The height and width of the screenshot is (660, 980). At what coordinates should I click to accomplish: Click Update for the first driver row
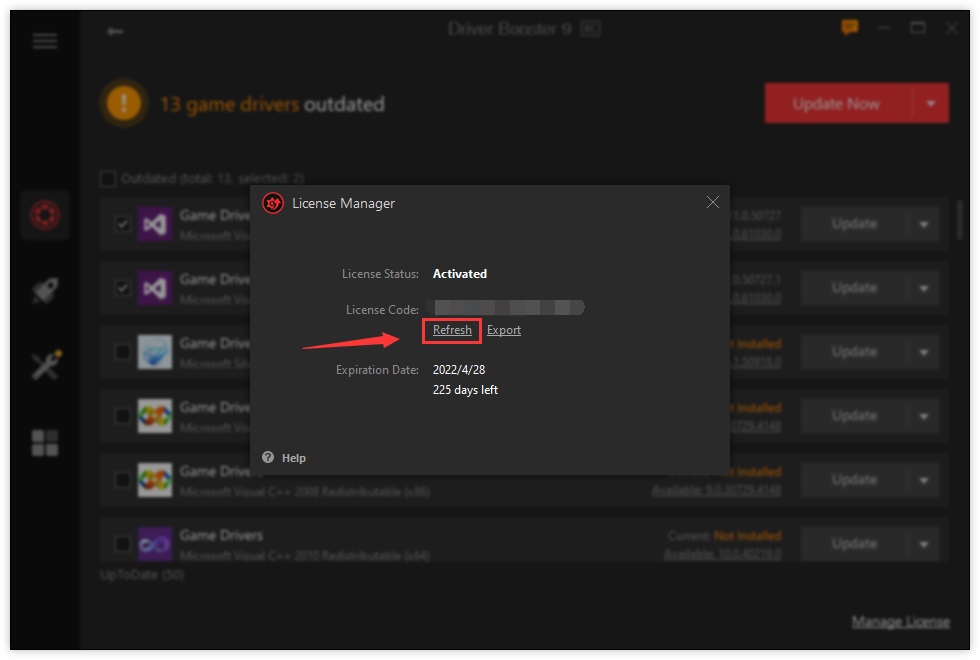pyautogui.click(x=854, y=224)
